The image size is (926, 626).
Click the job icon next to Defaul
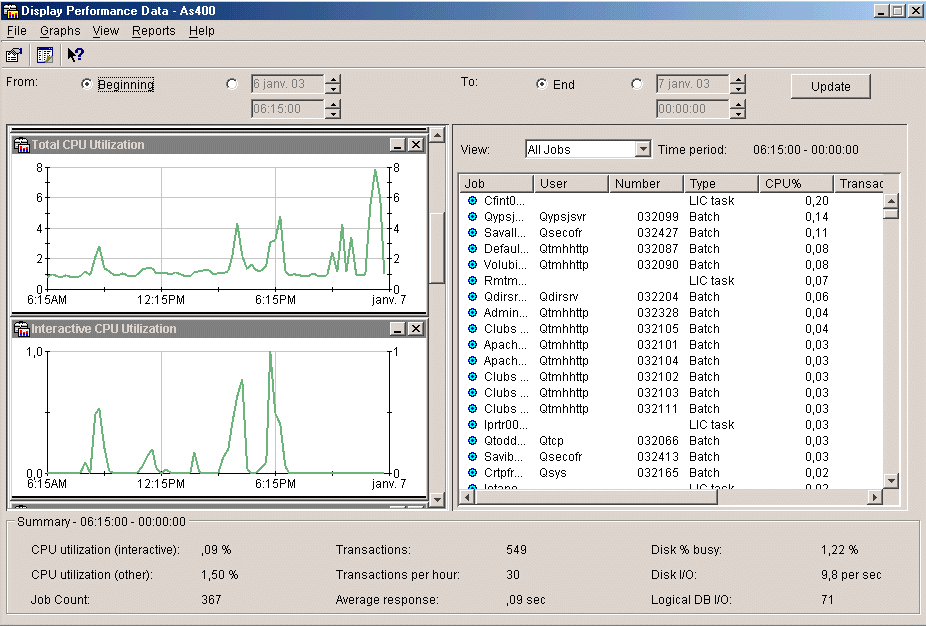[472, 249]
